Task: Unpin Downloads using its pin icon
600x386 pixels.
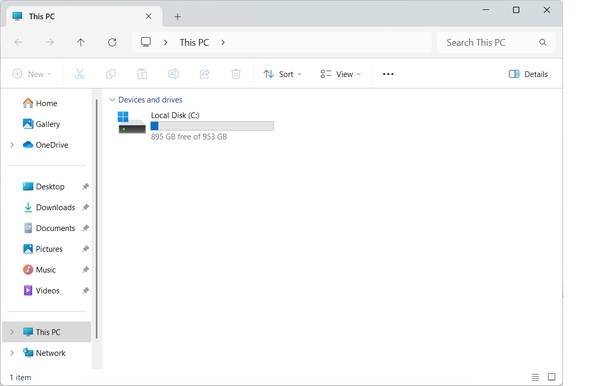Action: coord(85,207)
